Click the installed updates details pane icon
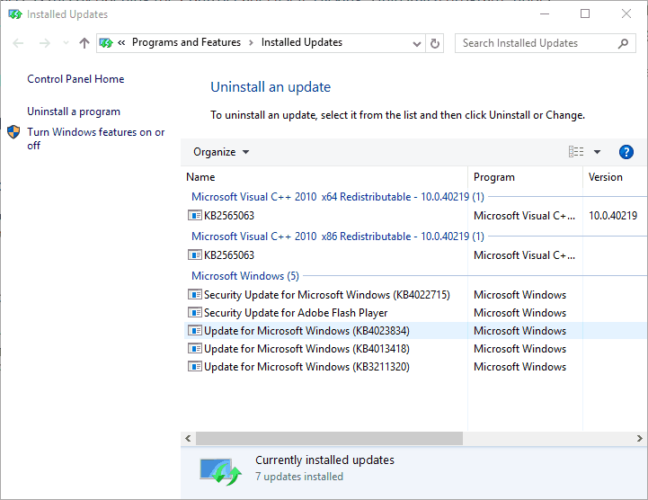 (221, 471)
